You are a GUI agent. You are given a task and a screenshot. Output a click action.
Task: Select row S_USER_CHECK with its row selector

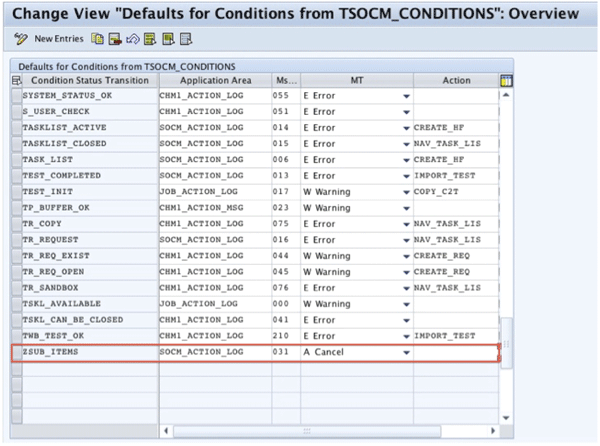pyautogui.click(x=16, y=112)
